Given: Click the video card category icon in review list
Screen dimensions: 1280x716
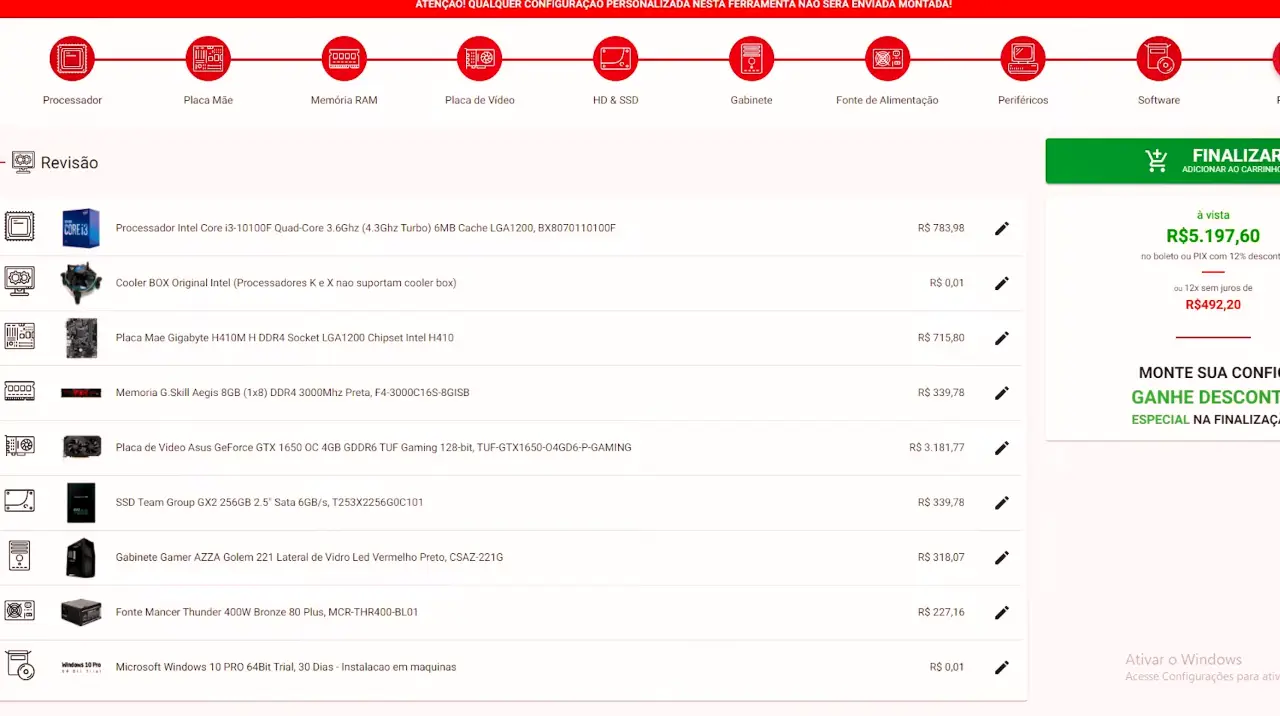Looking at the screenshot, I should click(x=19, y=445).
